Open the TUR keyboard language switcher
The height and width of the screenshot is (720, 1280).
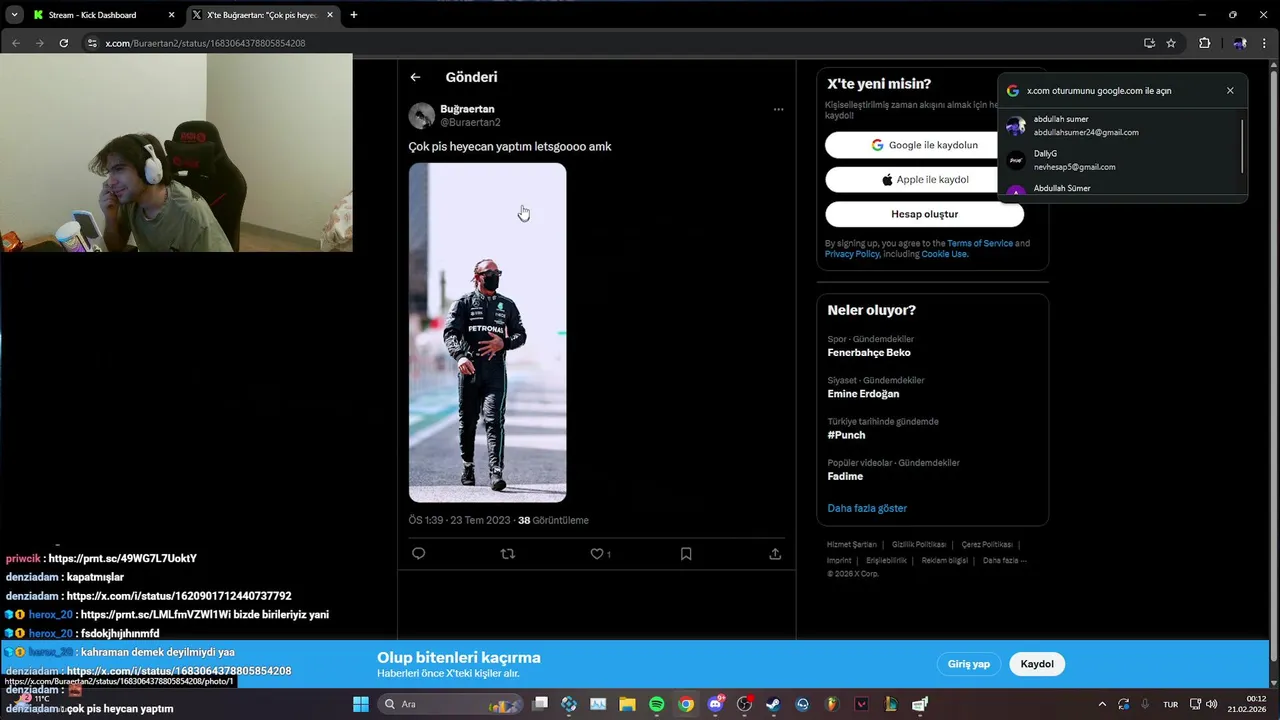[x=1170, y=704]
